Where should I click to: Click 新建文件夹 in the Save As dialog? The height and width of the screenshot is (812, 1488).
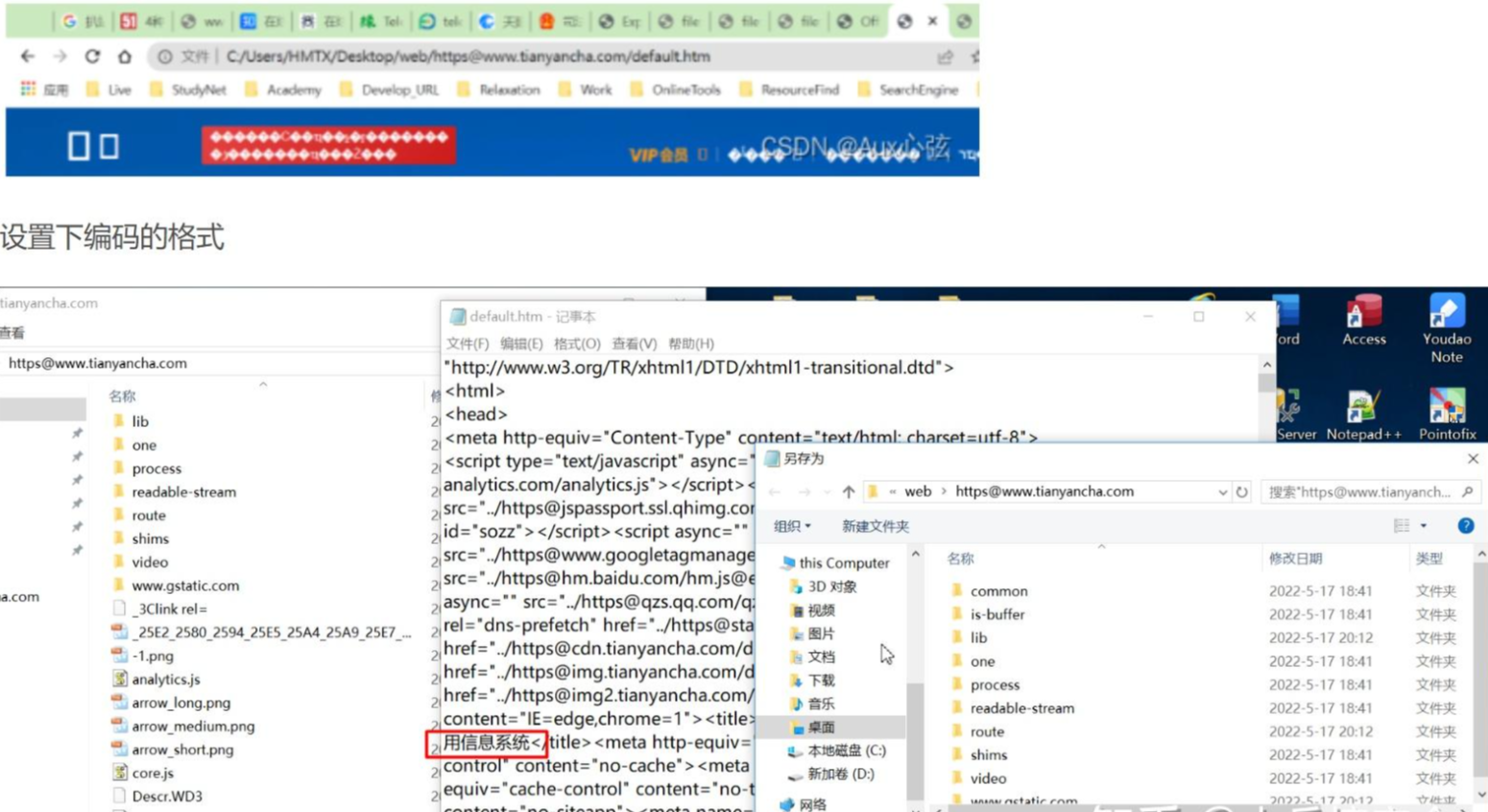tap(875, 526)
